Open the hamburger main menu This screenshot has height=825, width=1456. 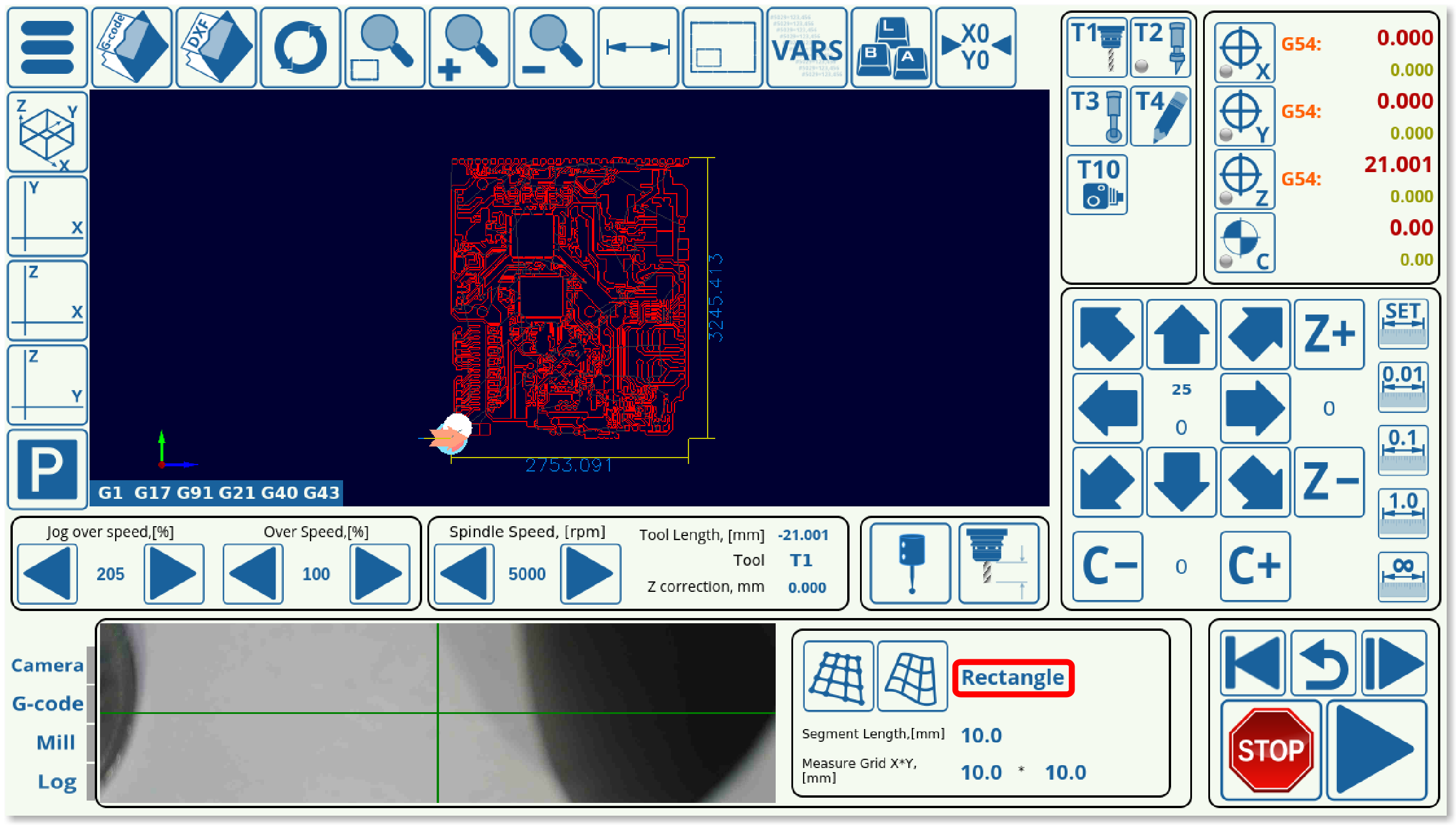coord(47,48)
